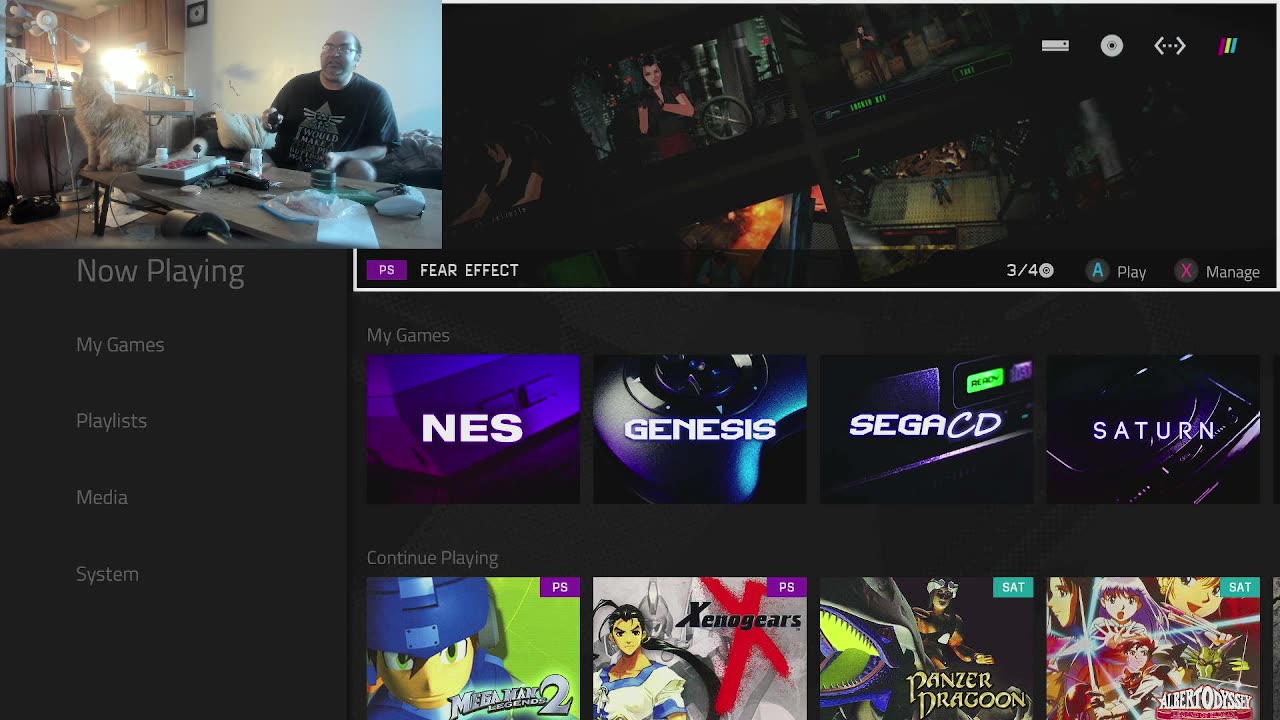Click the PS badge beside Fear Effect
The width and height of the screenshot is (1280, 720).
[387, 270]
